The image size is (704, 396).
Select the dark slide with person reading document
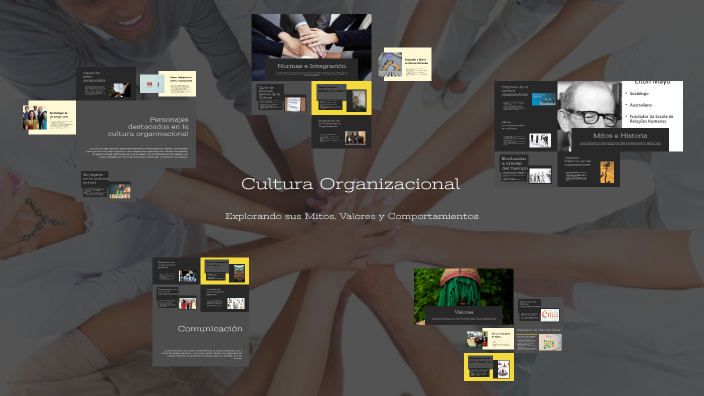(x=106, y=84)
